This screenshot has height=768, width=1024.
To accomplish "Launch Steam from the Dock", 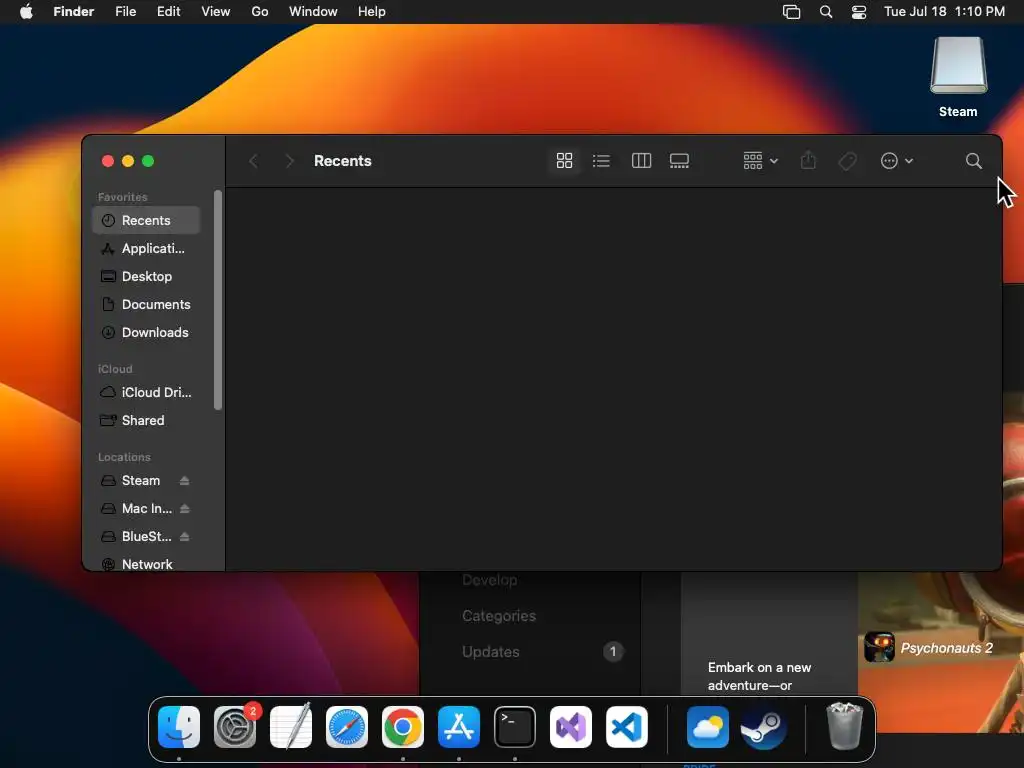I will point(764,727).
